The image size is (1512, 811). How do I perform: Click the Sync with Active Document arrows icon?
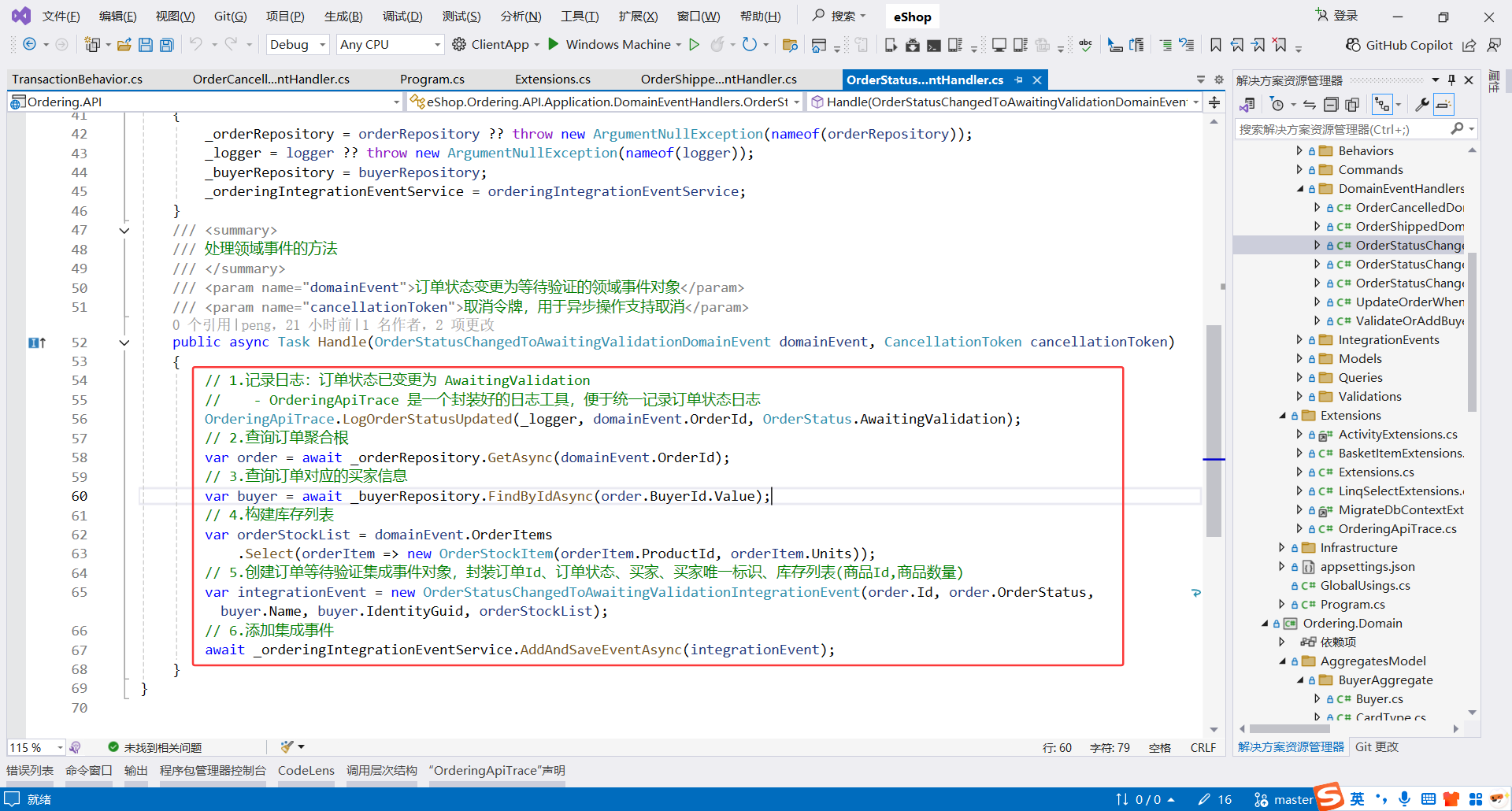tap(1309, 105)
